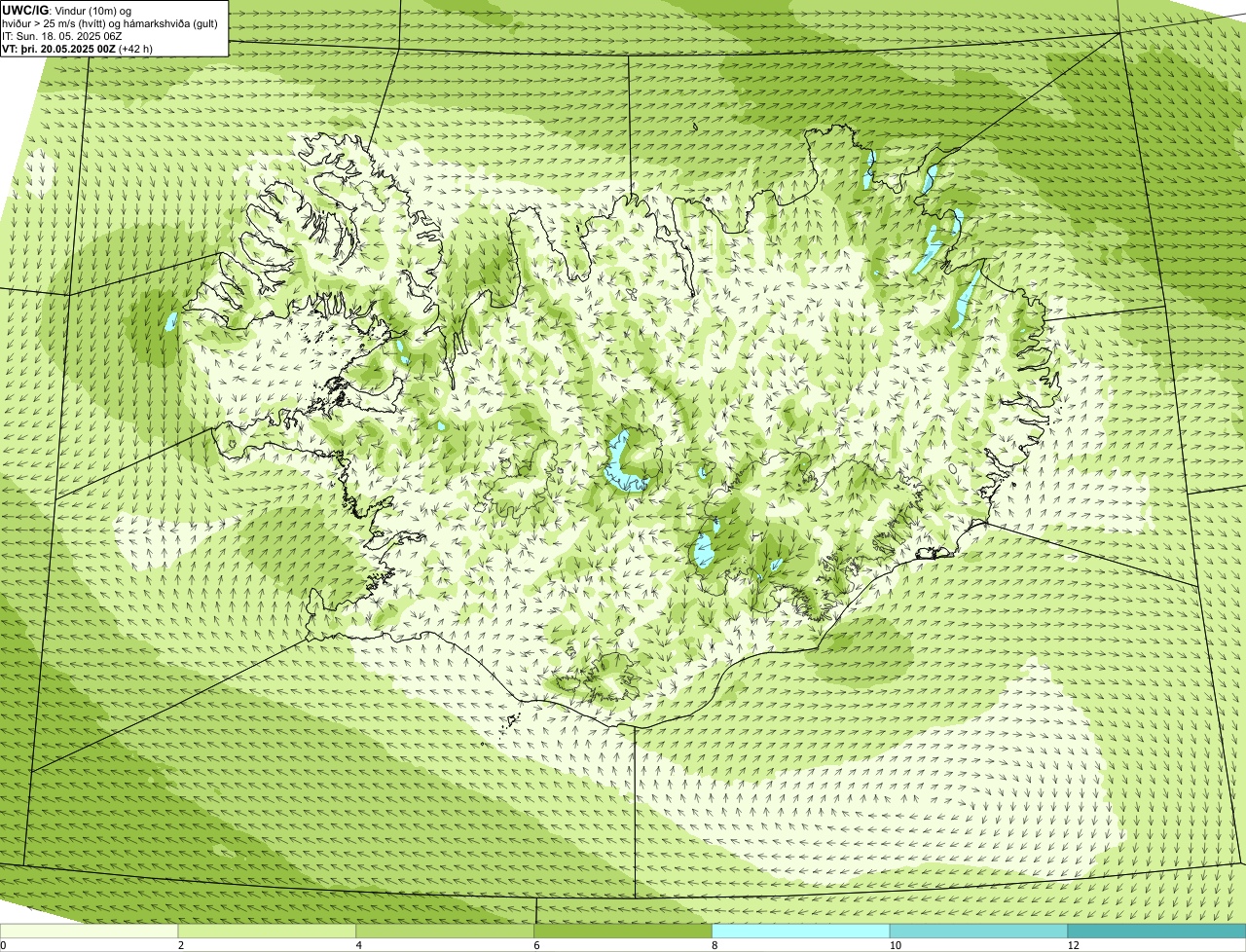The width and height of the screenshot is (1246, 952).
Task: Select the 10–12 m/s turquoise color segment
Action: [x=978, y=932]
